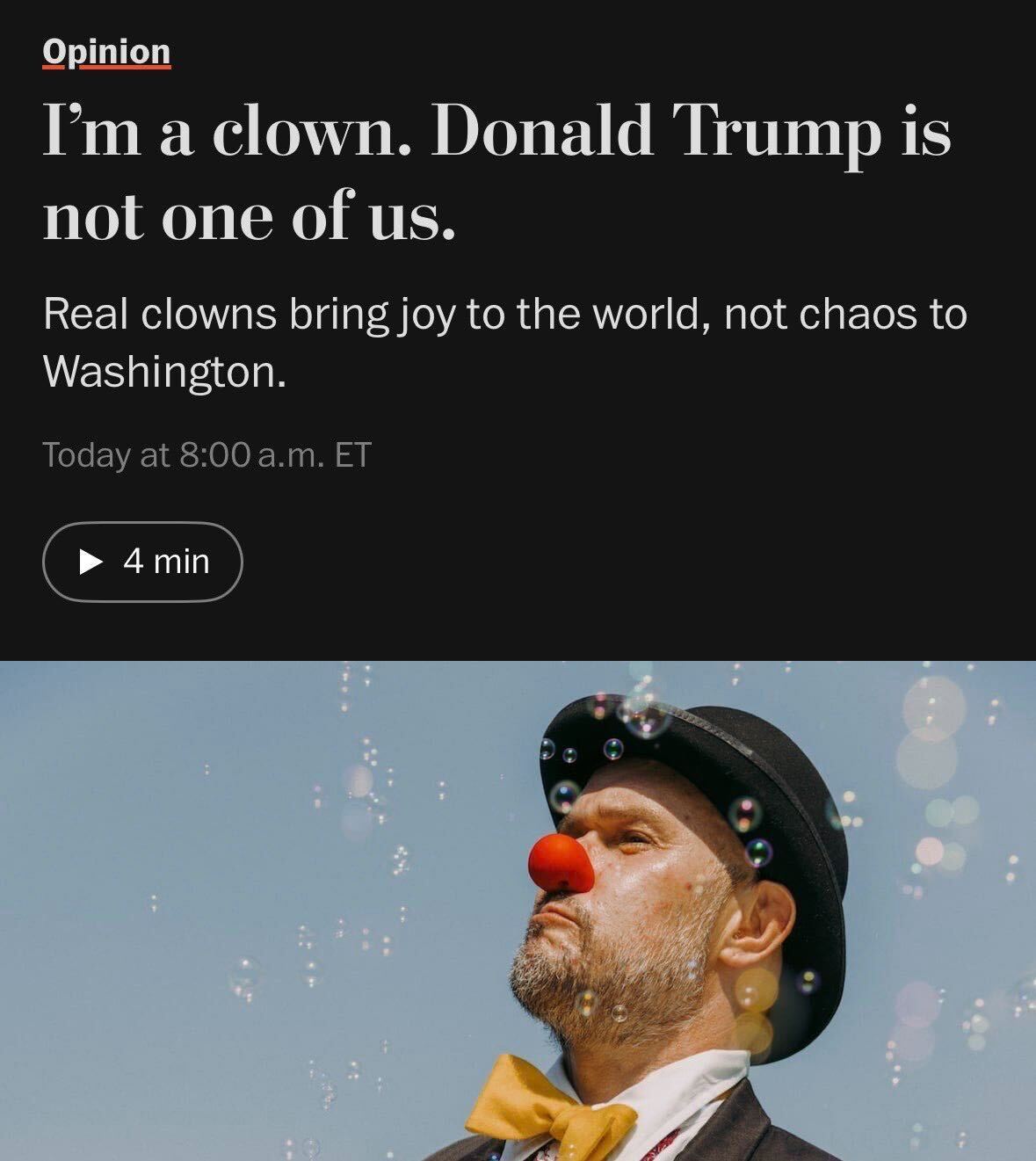Image resolution: width=1036 pixels, height=1161 pixels.
Task: Click "Donald Trump" in the headline
Action: click(x=656, y=132)
